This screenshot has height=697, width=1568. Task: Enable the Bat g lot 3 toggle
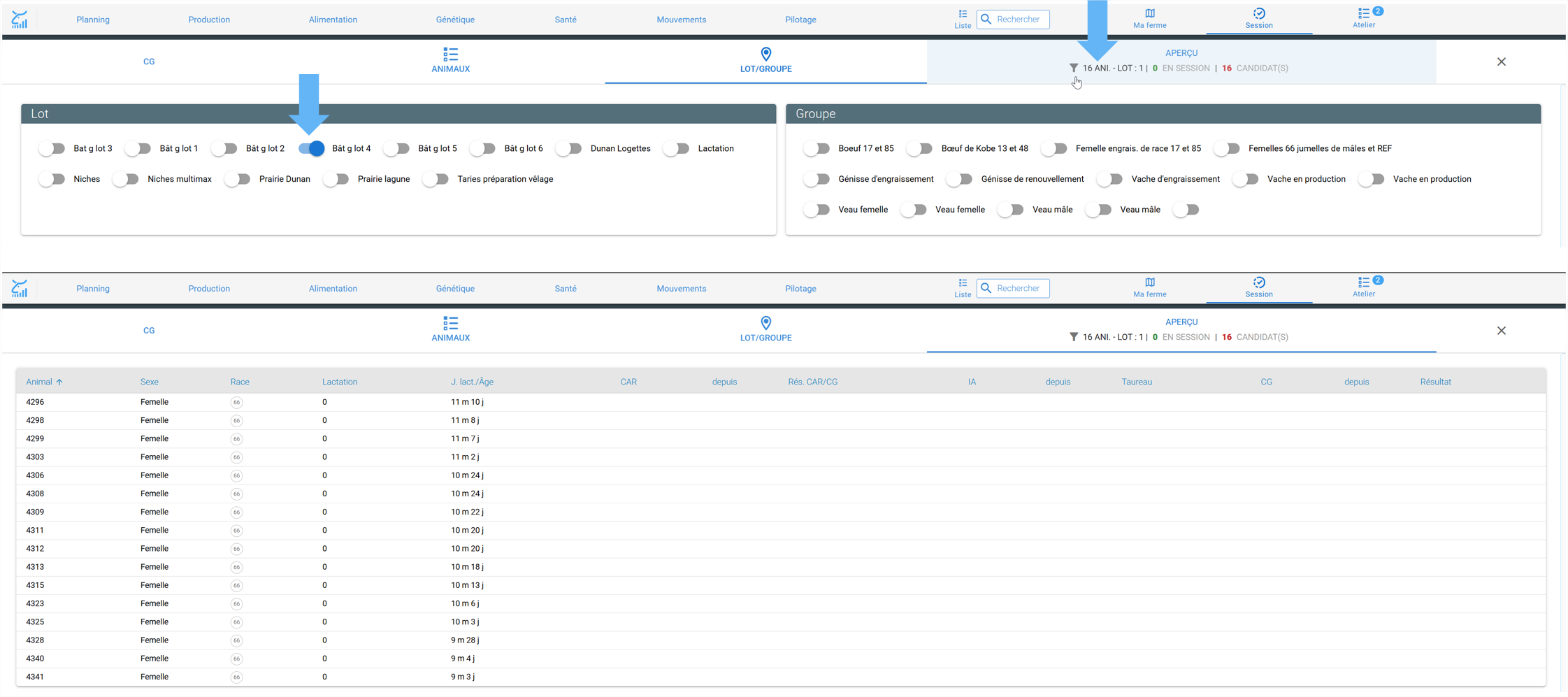52,148
